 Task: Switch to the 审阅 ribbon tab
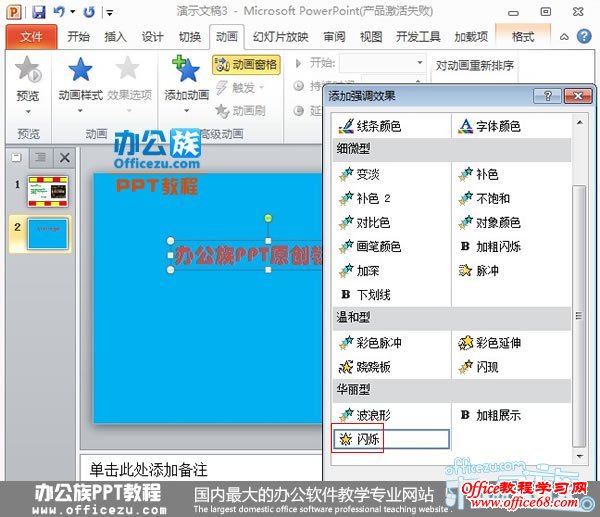tap(334, 37)
